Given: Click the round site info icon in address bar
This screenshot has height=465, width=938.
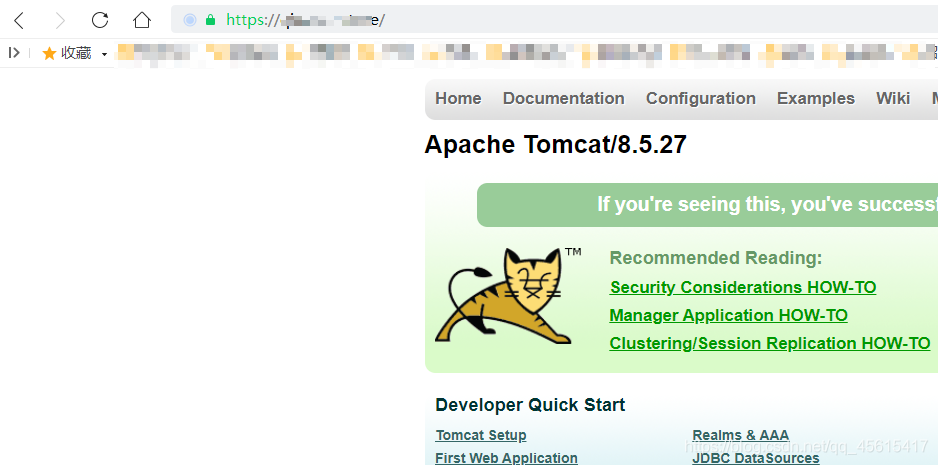Looking at the screenshot, I should pyautogui.click(x=190, y=20).
